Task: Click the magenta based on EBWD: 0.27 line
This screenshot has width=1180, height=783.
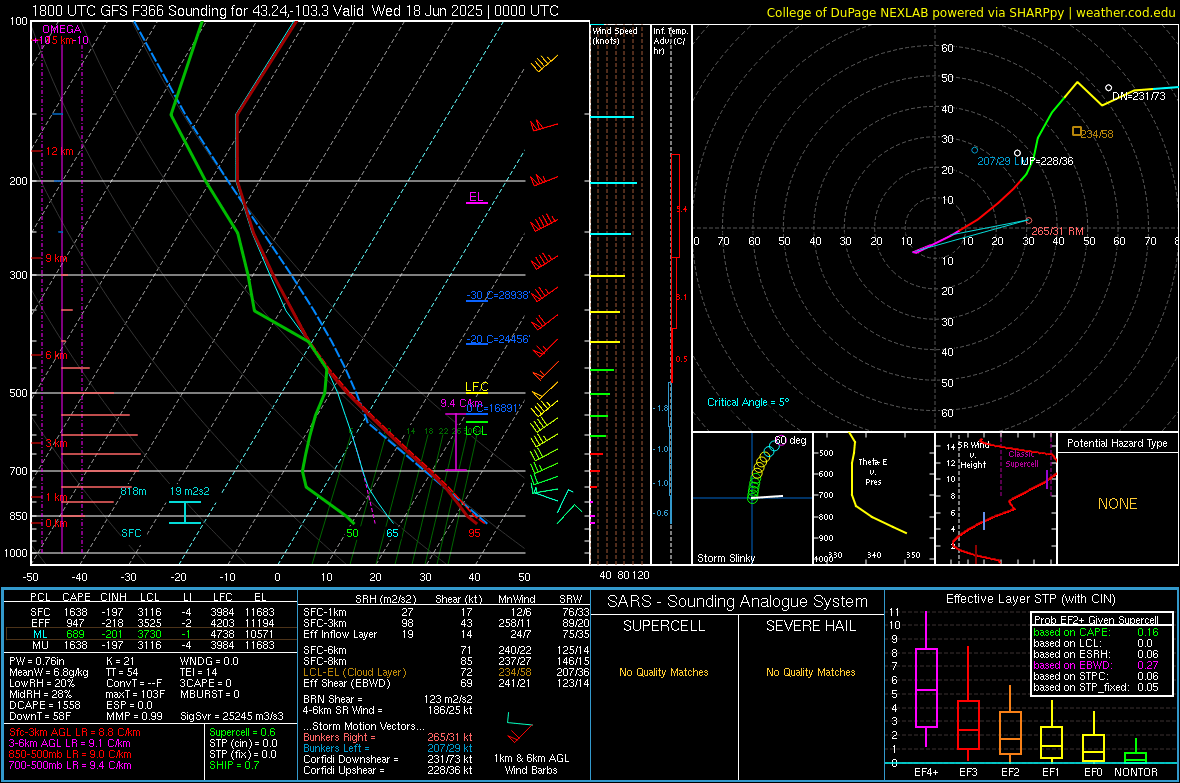Action: pos(1096,665)
